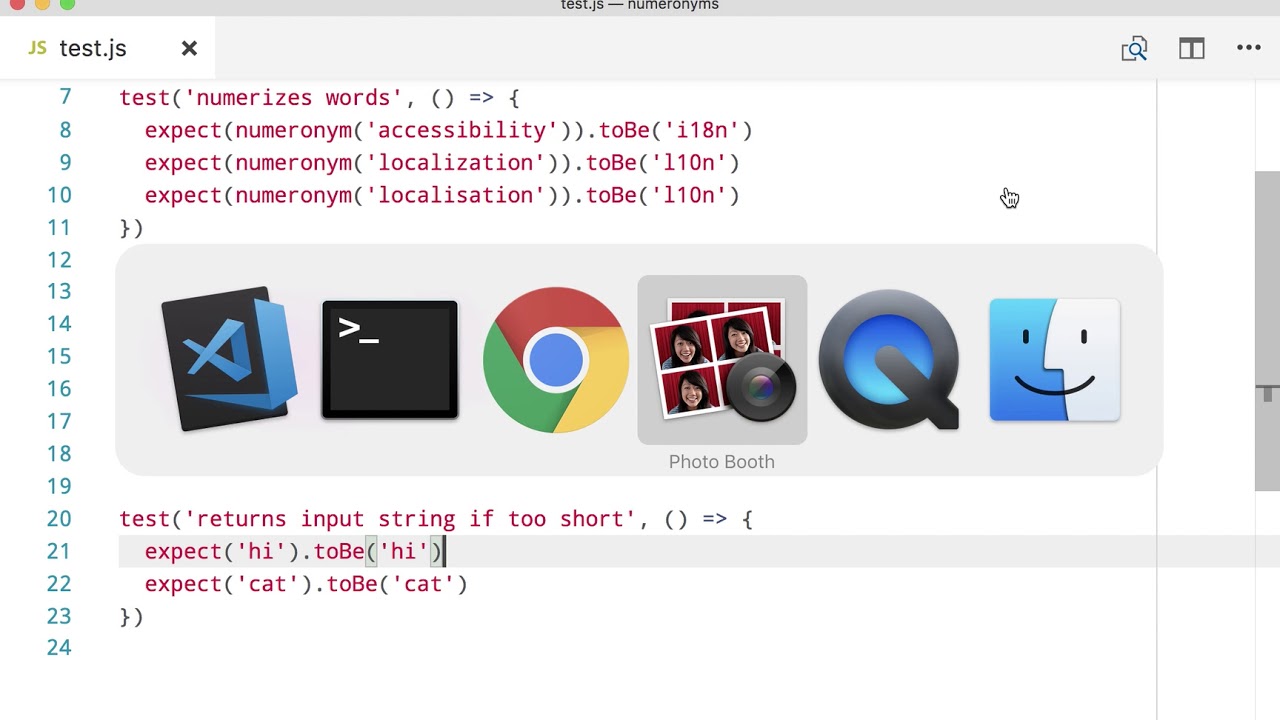Click 'returns input string if too short' text
1280x720 pixels.
tap(410, 519)
